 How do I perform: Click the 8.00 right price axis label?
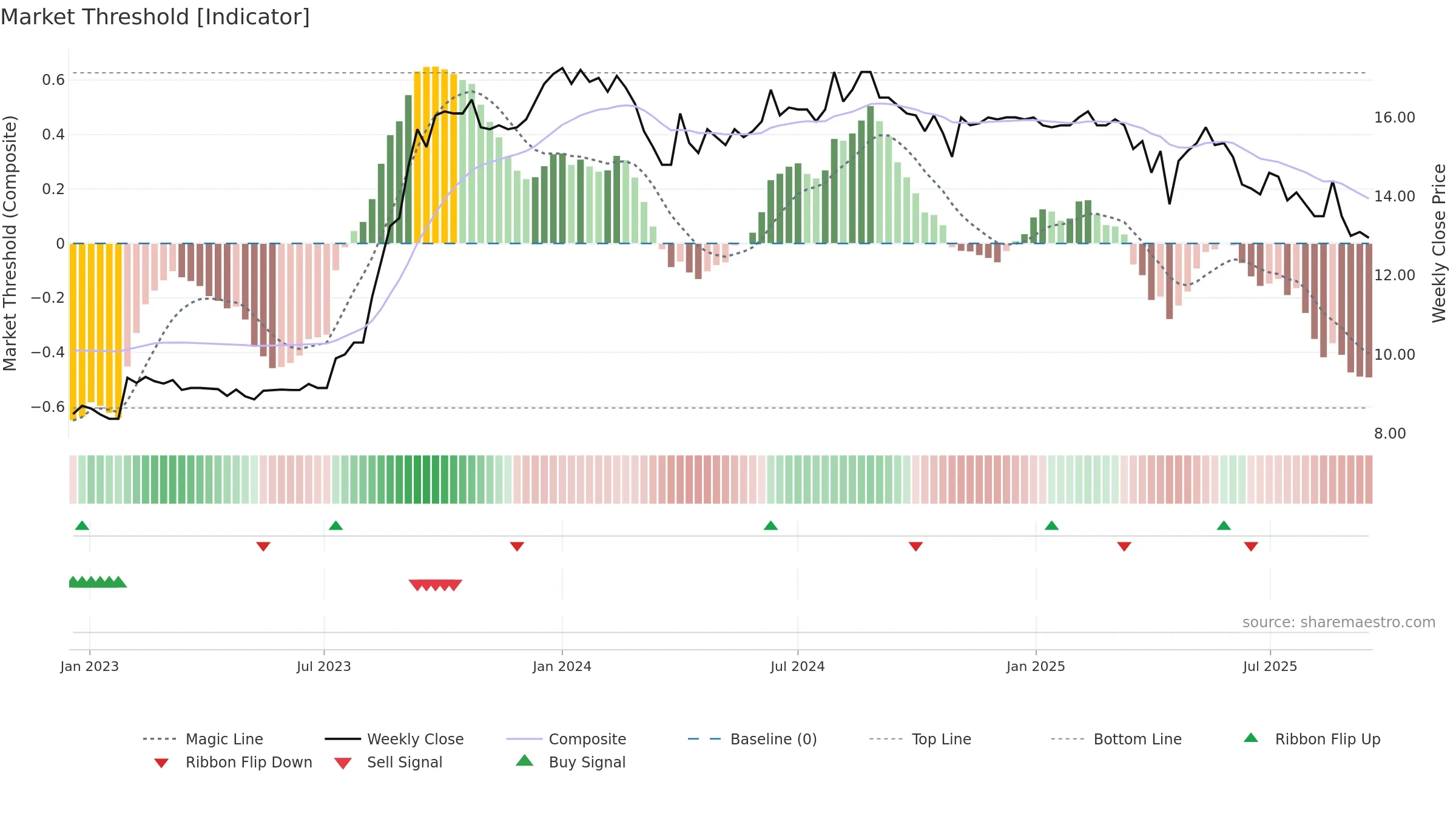point(1390,434)
